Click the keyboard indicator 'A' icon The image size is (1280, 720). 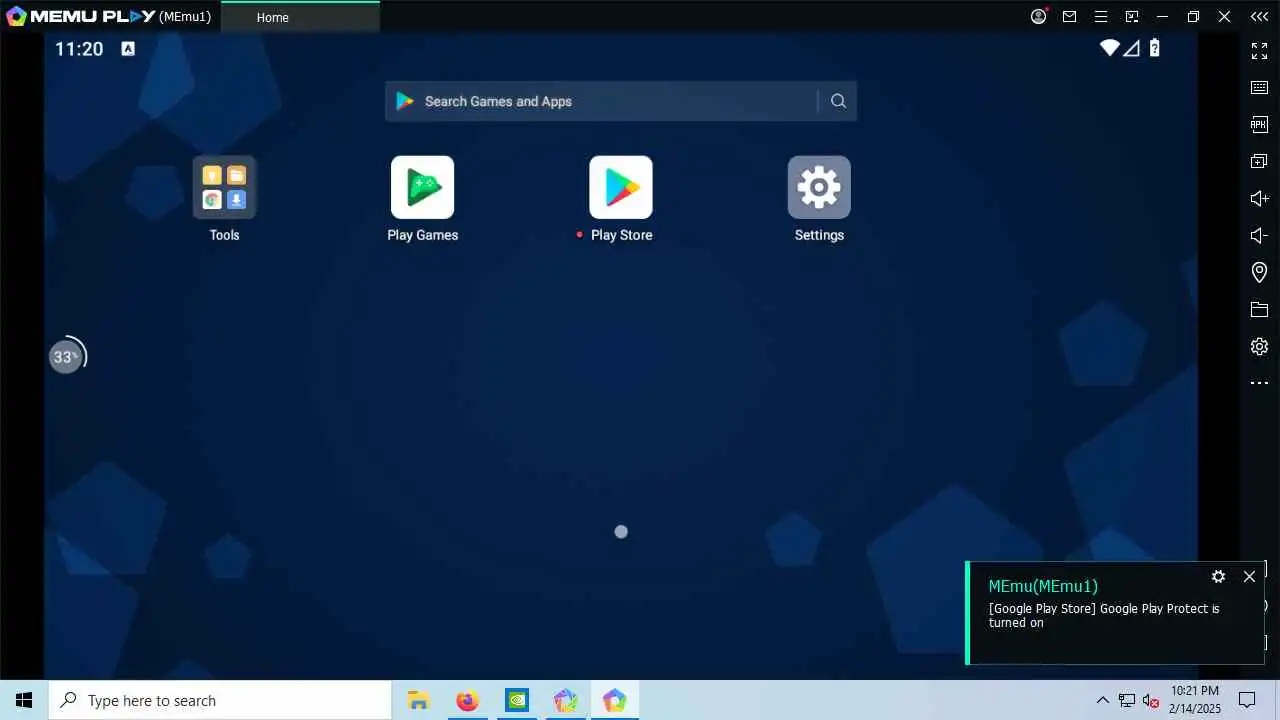click(x=128, y=48)
